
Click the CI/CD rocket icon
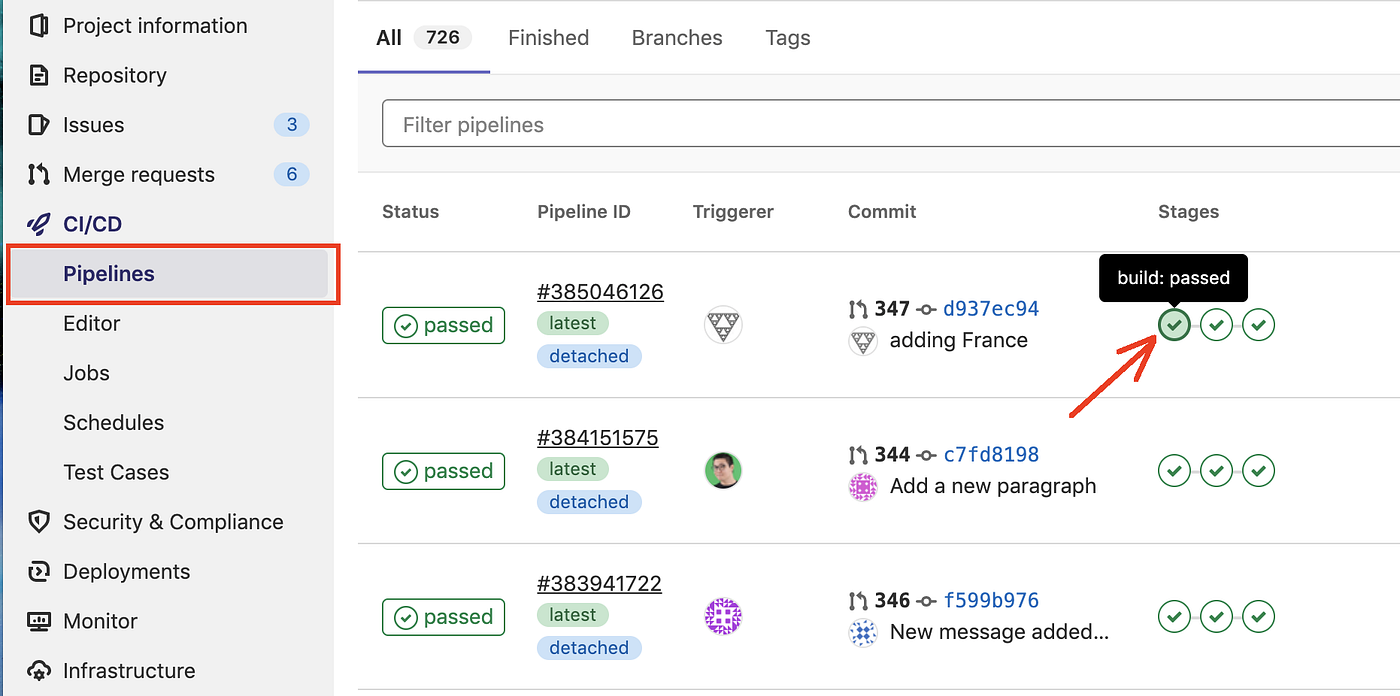pyautogui.click(x=39, y=224)
